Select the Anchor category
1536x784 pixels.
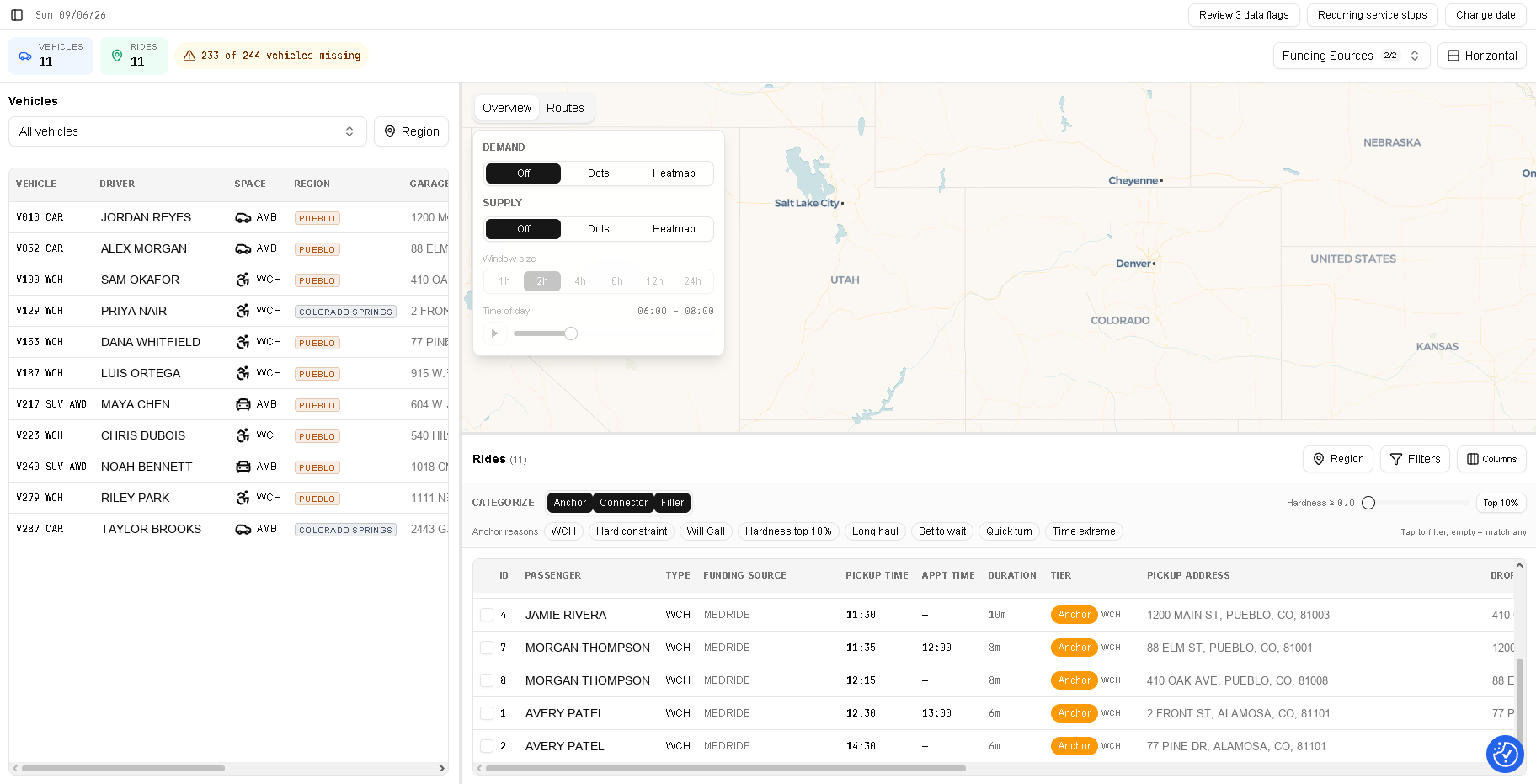(x=570, y=503)
